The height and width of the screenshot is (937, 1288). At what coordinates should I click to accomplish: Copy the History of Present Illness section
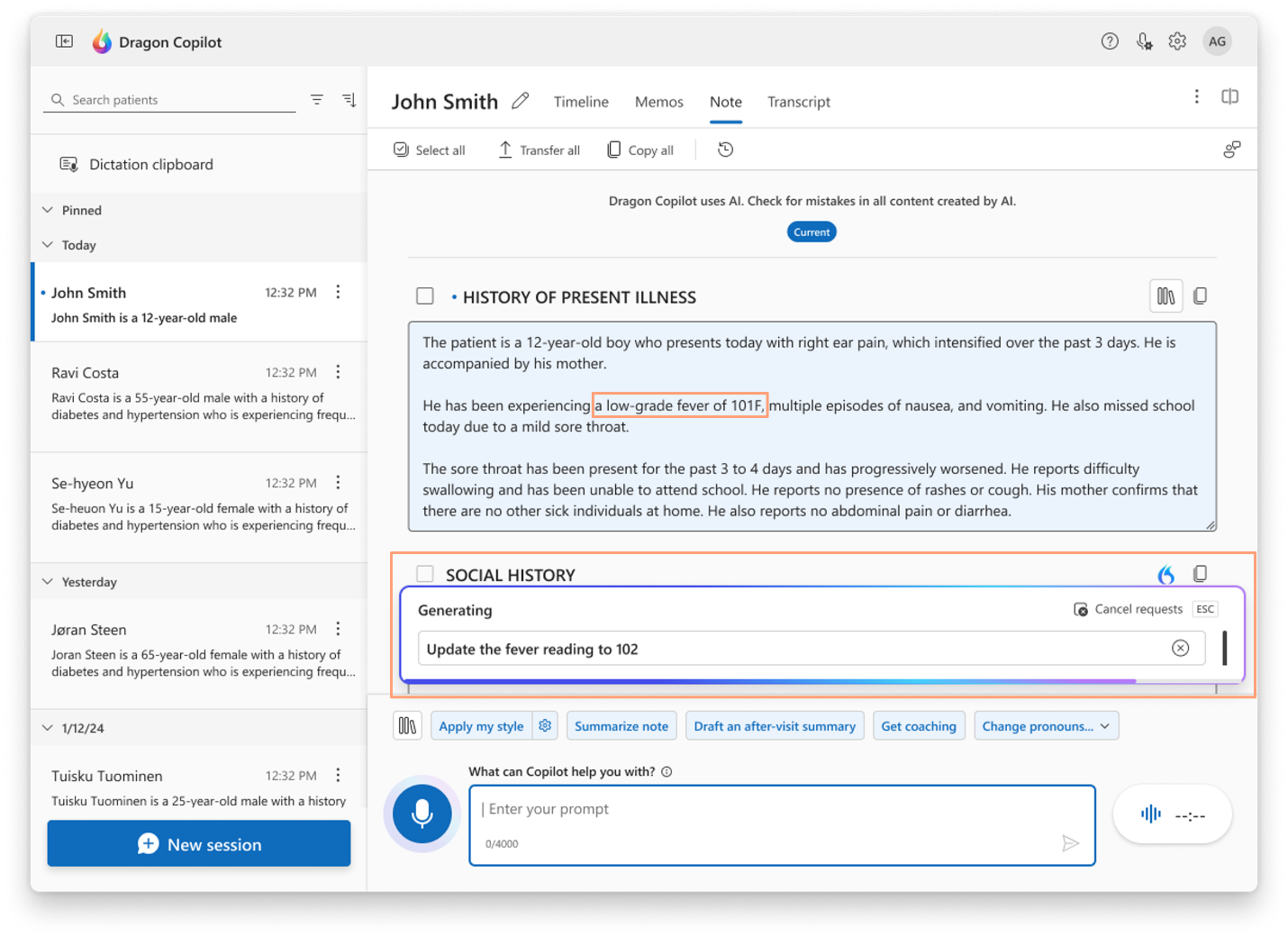point(1200,296)
